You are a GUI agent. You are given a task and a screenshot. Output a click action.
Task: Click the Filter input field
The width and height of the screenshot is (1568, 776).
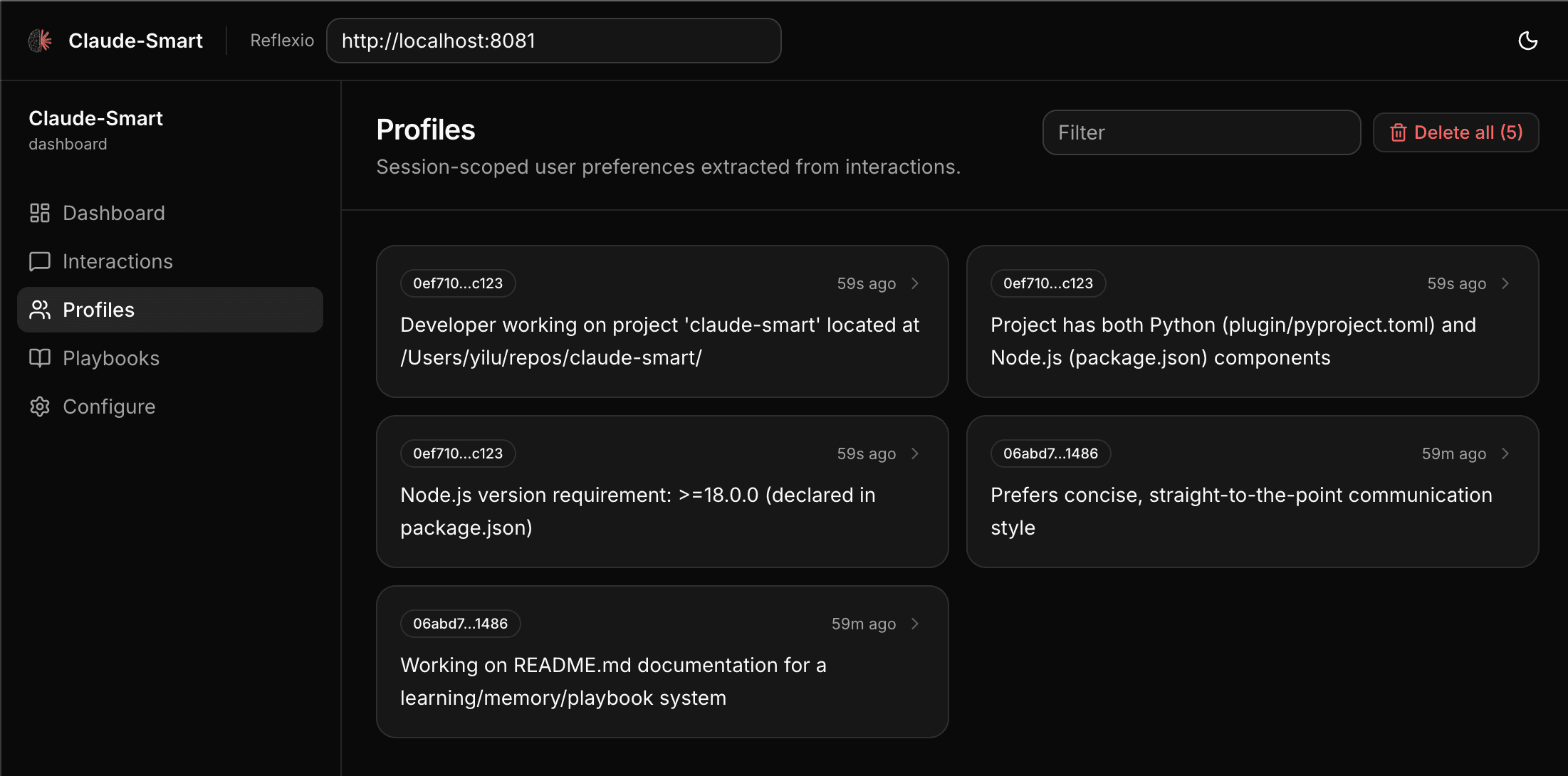[x=1201, y=132]
